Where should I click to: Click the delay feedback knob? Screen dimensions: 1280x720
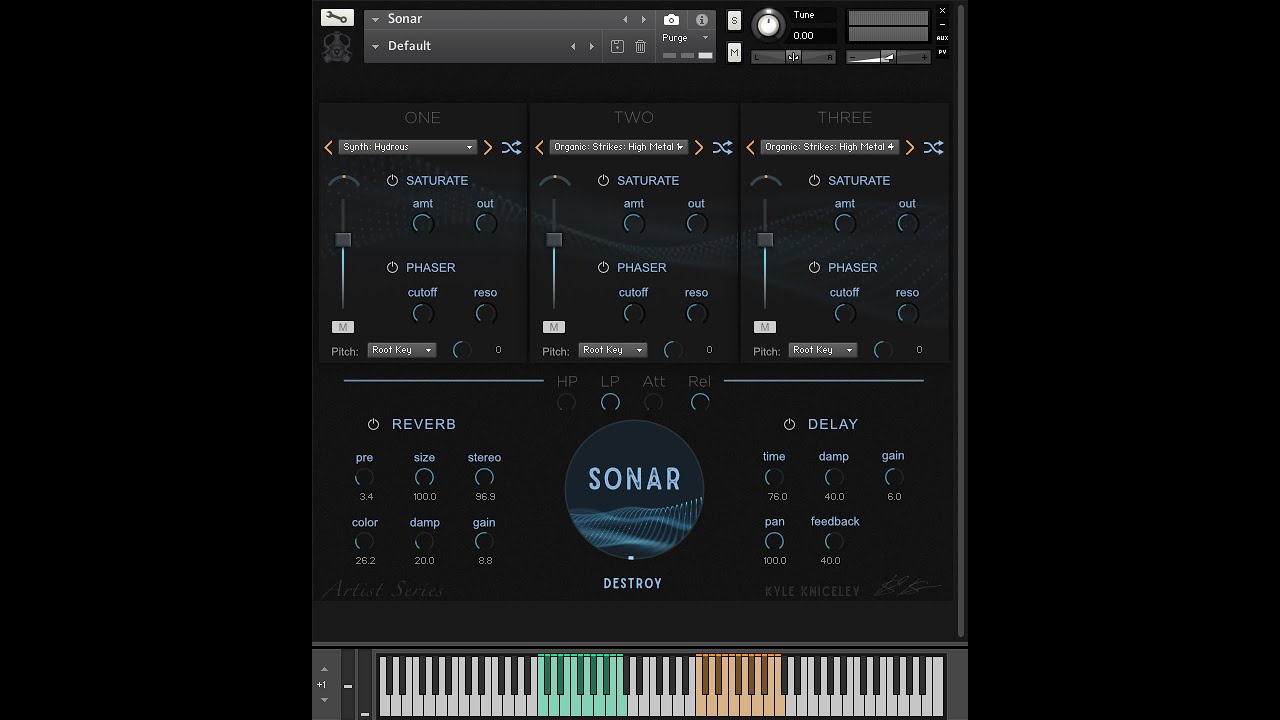(834, 541)
